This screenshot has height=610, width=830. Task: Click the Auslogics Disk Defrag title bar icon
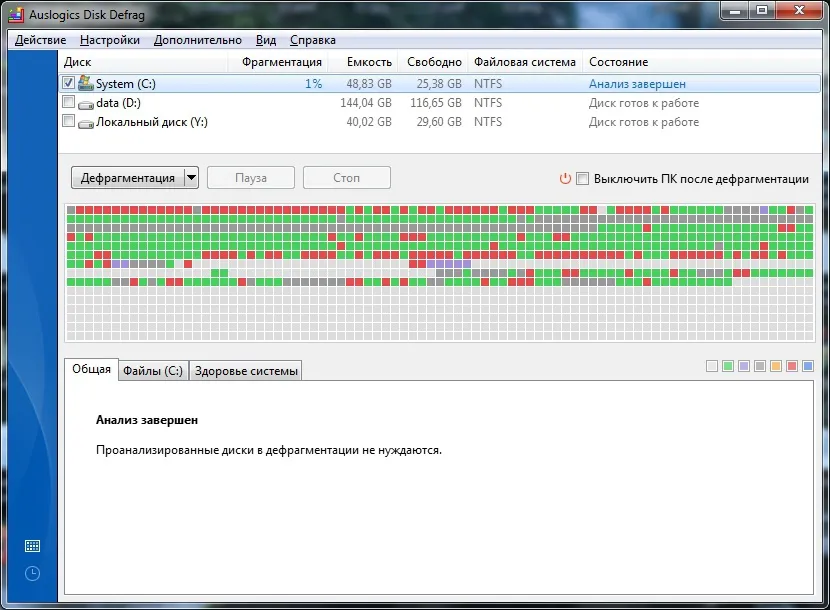point(16,14)
